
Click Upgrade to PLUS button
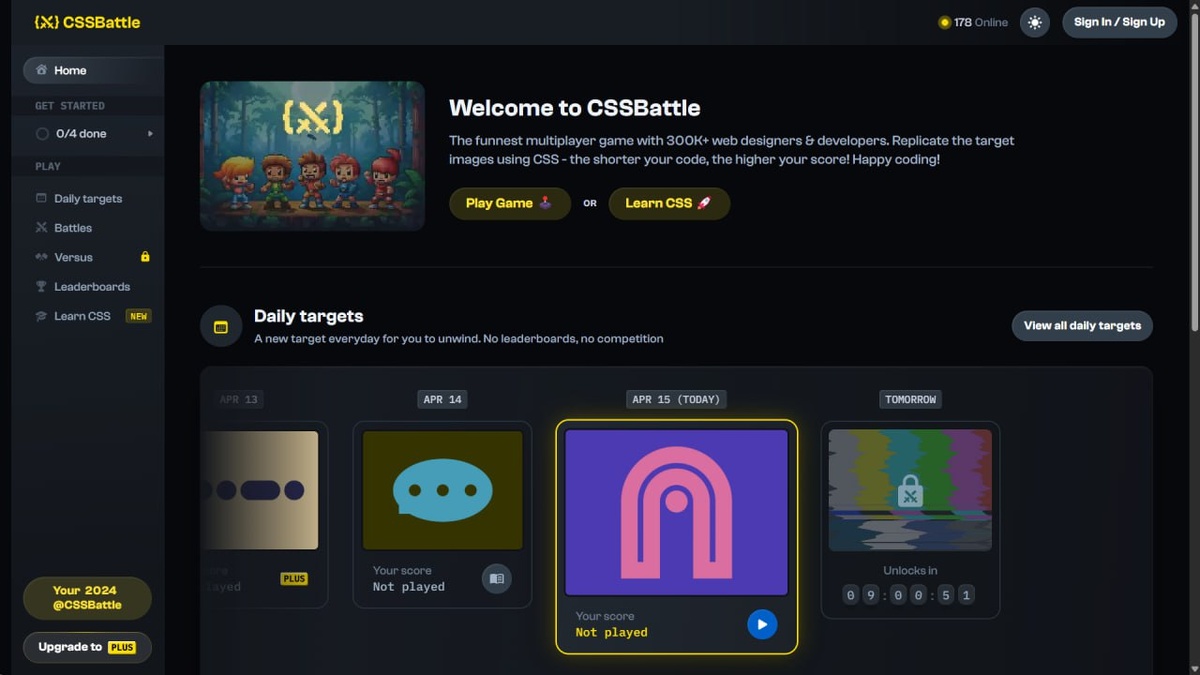click(87, 647)
